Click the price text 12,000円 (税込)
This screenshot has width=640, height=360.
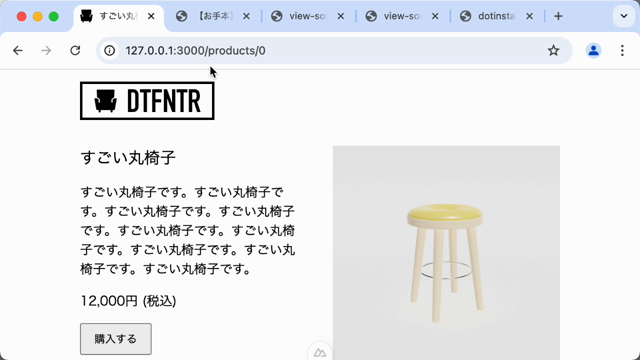pyautogui.click(x=128, y=301)
